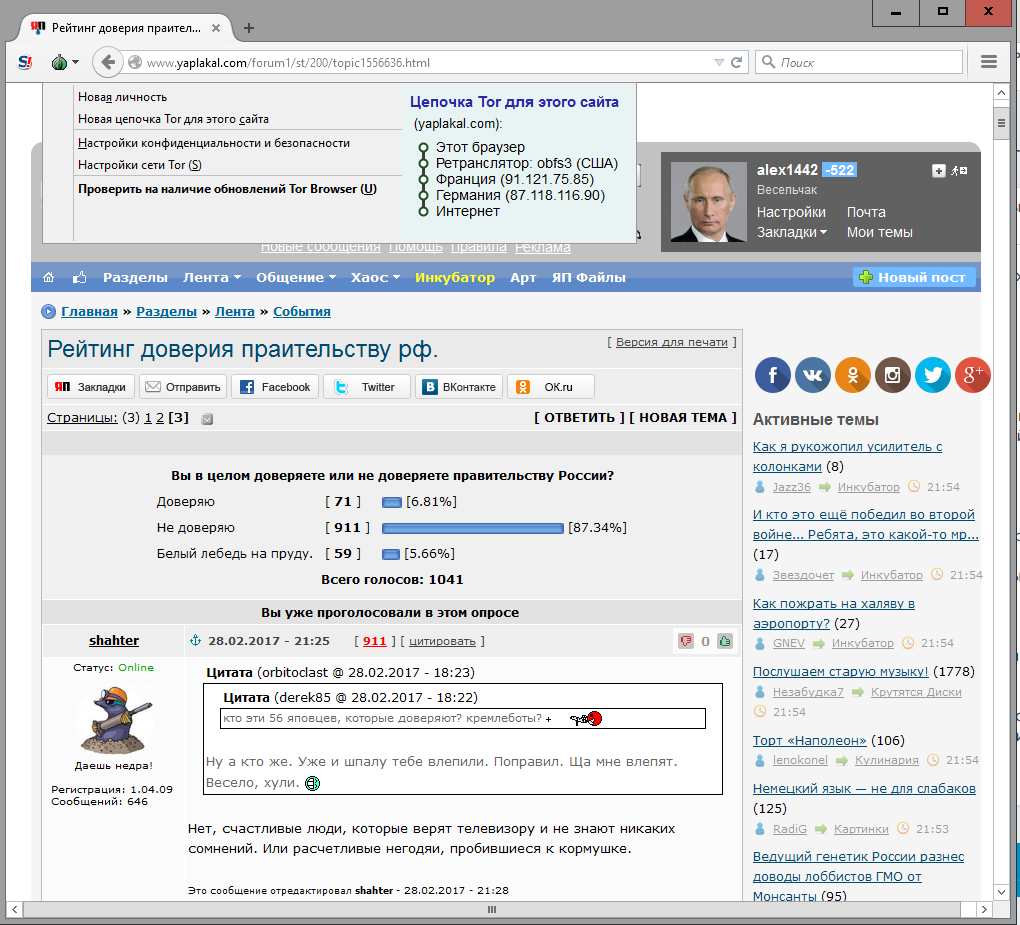Open the VK round social icon

(x=812, y=375)
